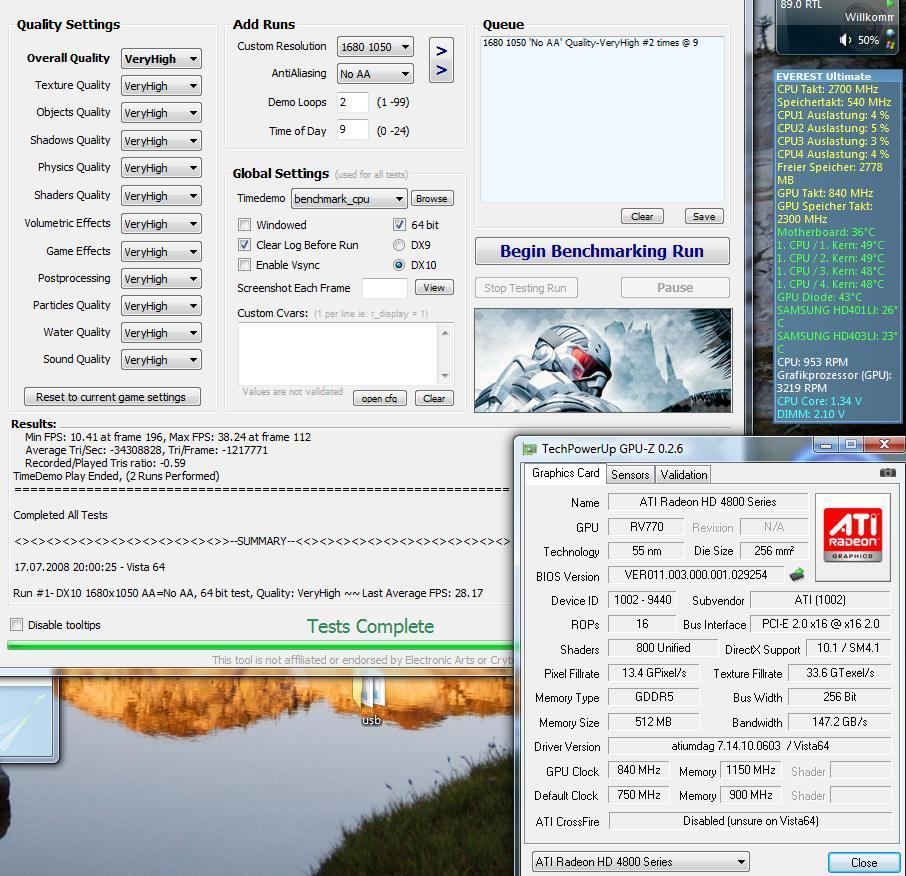This screenshot has width=906, height=876.
Task: Open the Postprocessing dropdown
Action: (x=161, y=279)
